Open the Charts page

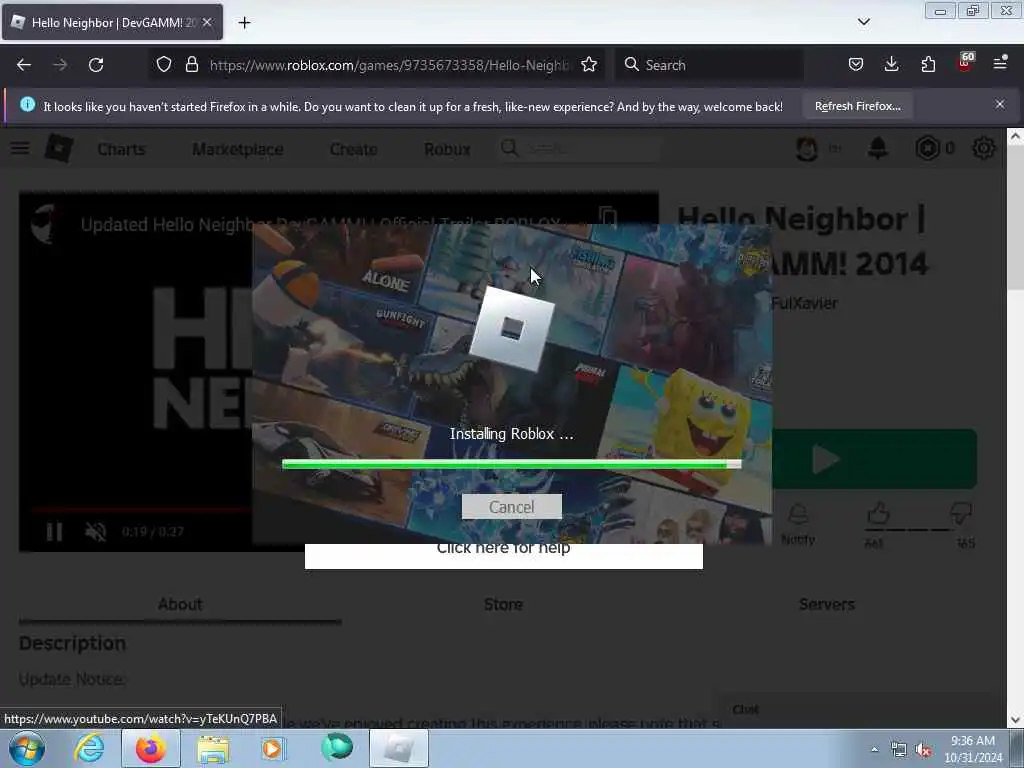(x=121, y=150)
